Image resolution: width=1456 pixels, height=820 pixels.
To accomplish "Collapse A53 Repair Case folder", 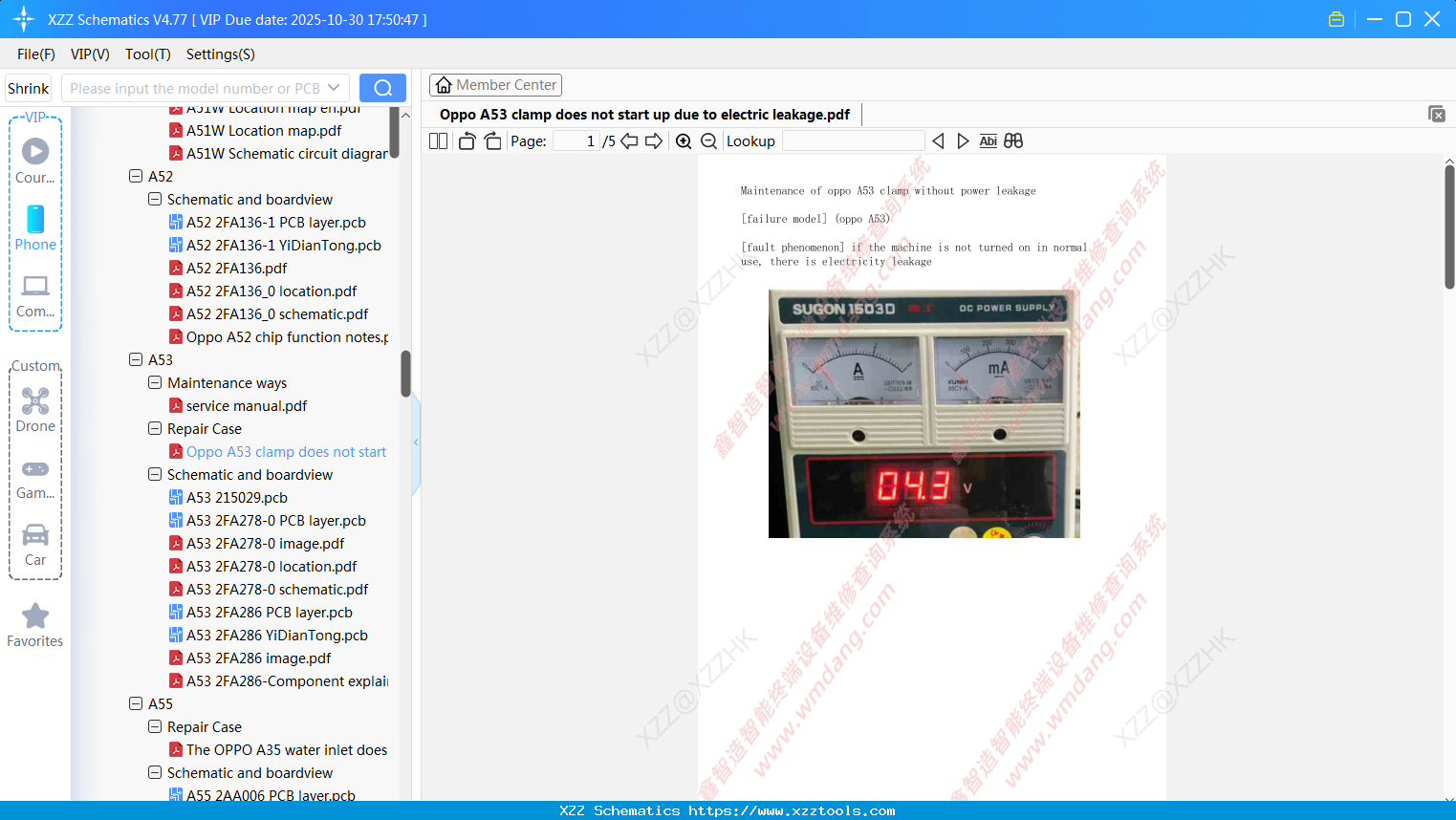I will pos(155,429).
